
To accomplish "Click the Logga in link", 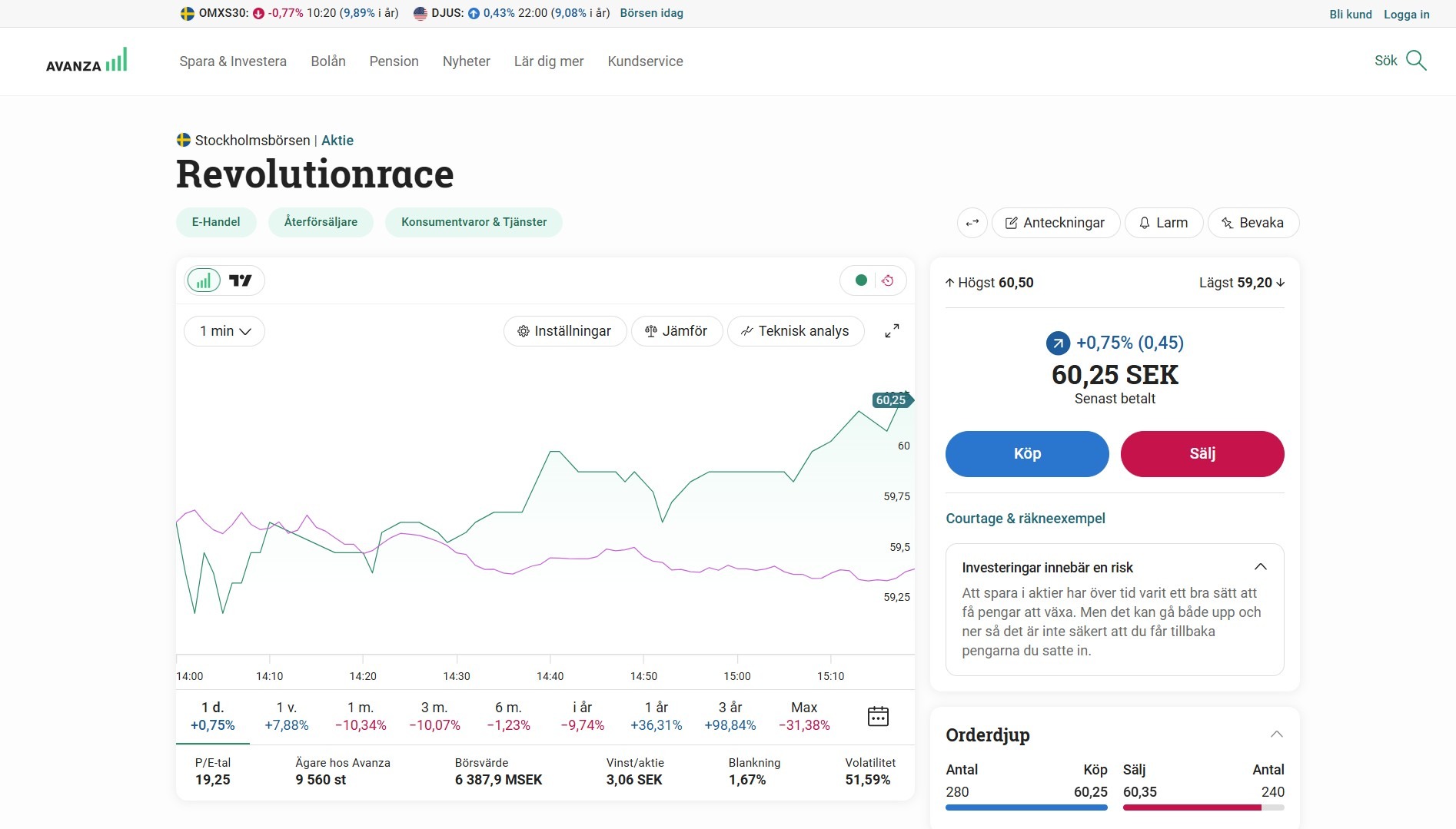I will [1407, 14].
